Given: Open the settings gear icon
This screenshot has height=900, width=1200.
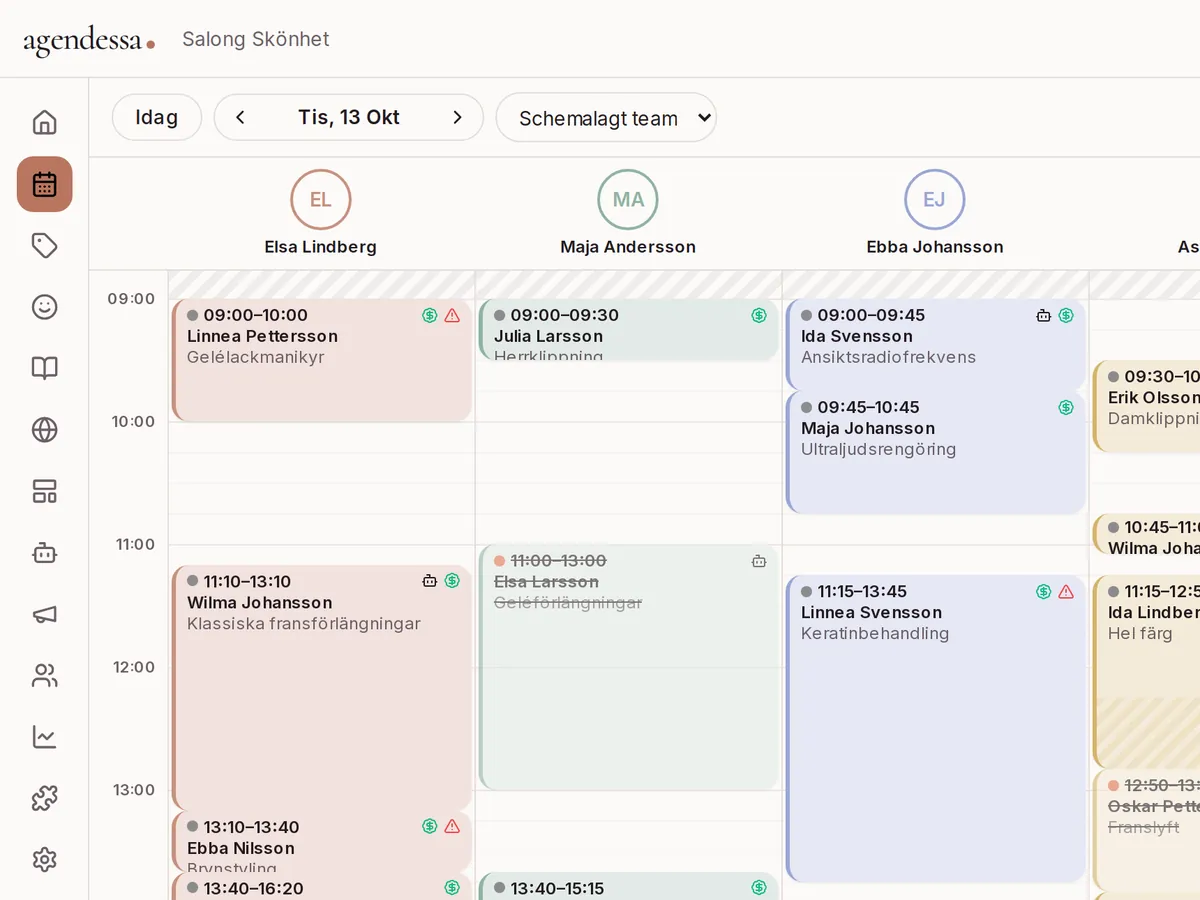Looking at the screenshot, I should click(x=44, y=860).
